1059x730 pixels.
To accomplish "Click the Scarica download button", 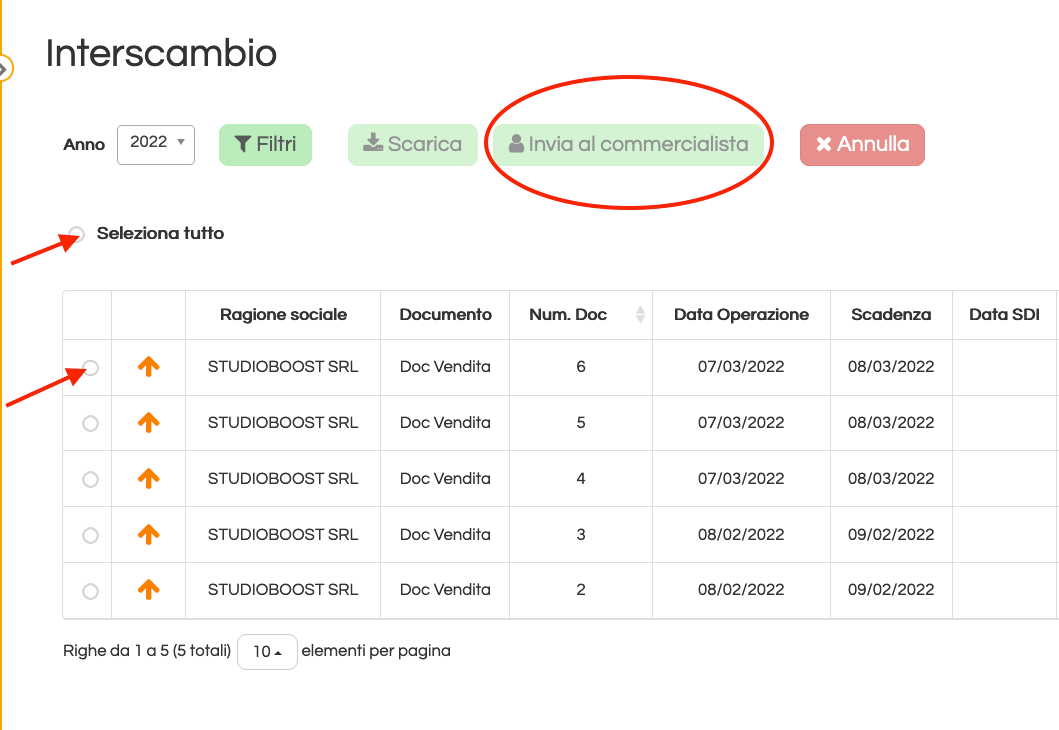I will click(x=413, y=145).
